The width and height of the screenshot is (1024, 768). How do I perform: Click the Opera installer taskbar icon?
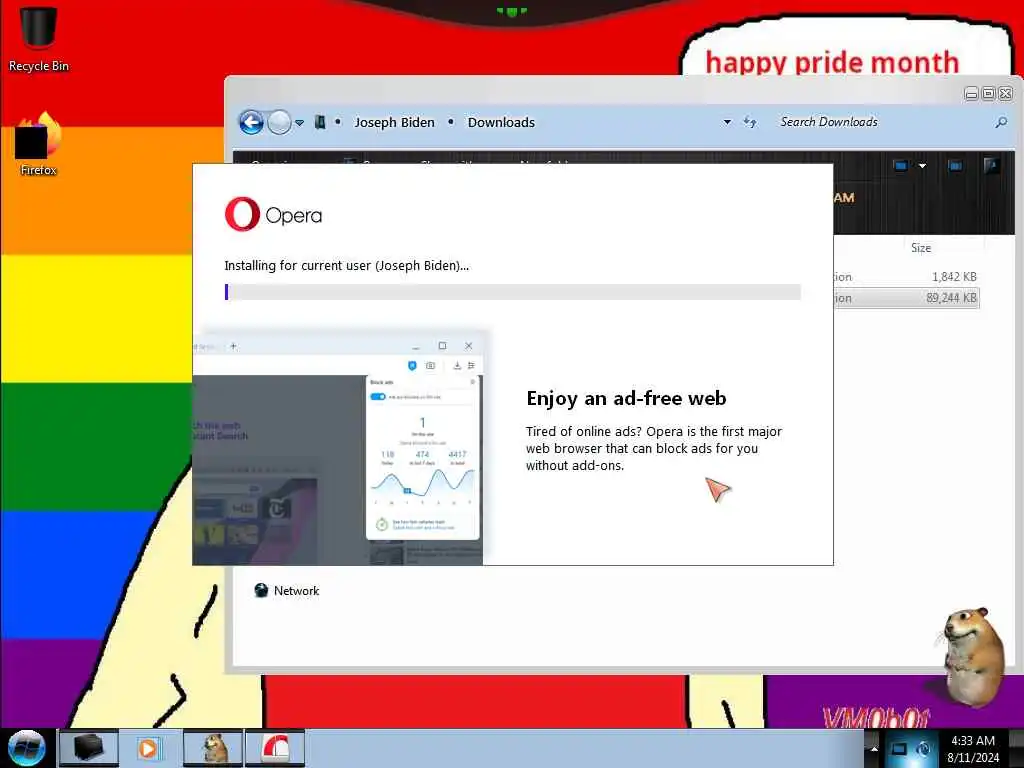(x=275, y=748)
